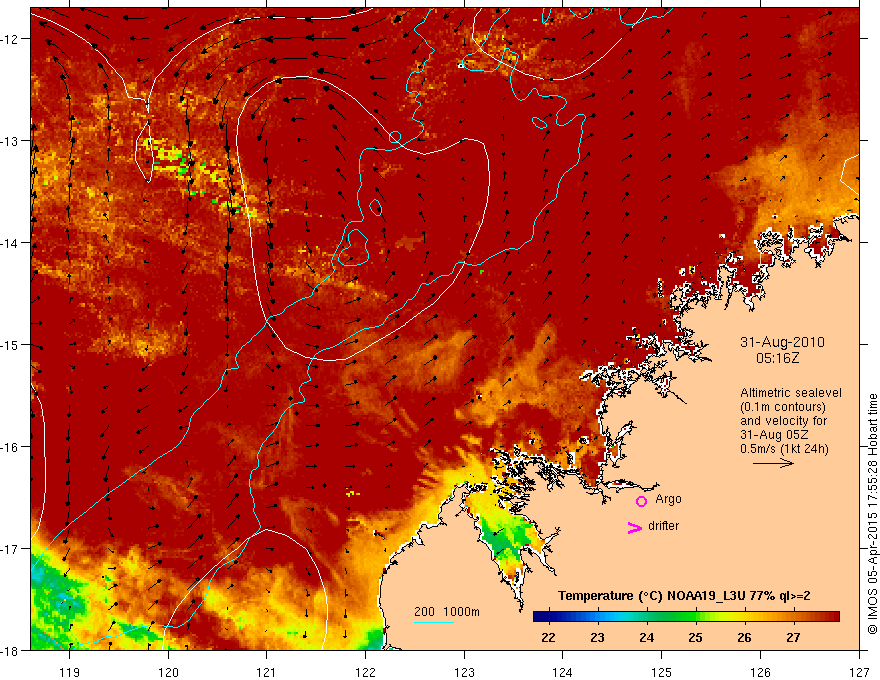Click longitude axis label 125
This screenshot has width=880, height=680.
point(662,672)
